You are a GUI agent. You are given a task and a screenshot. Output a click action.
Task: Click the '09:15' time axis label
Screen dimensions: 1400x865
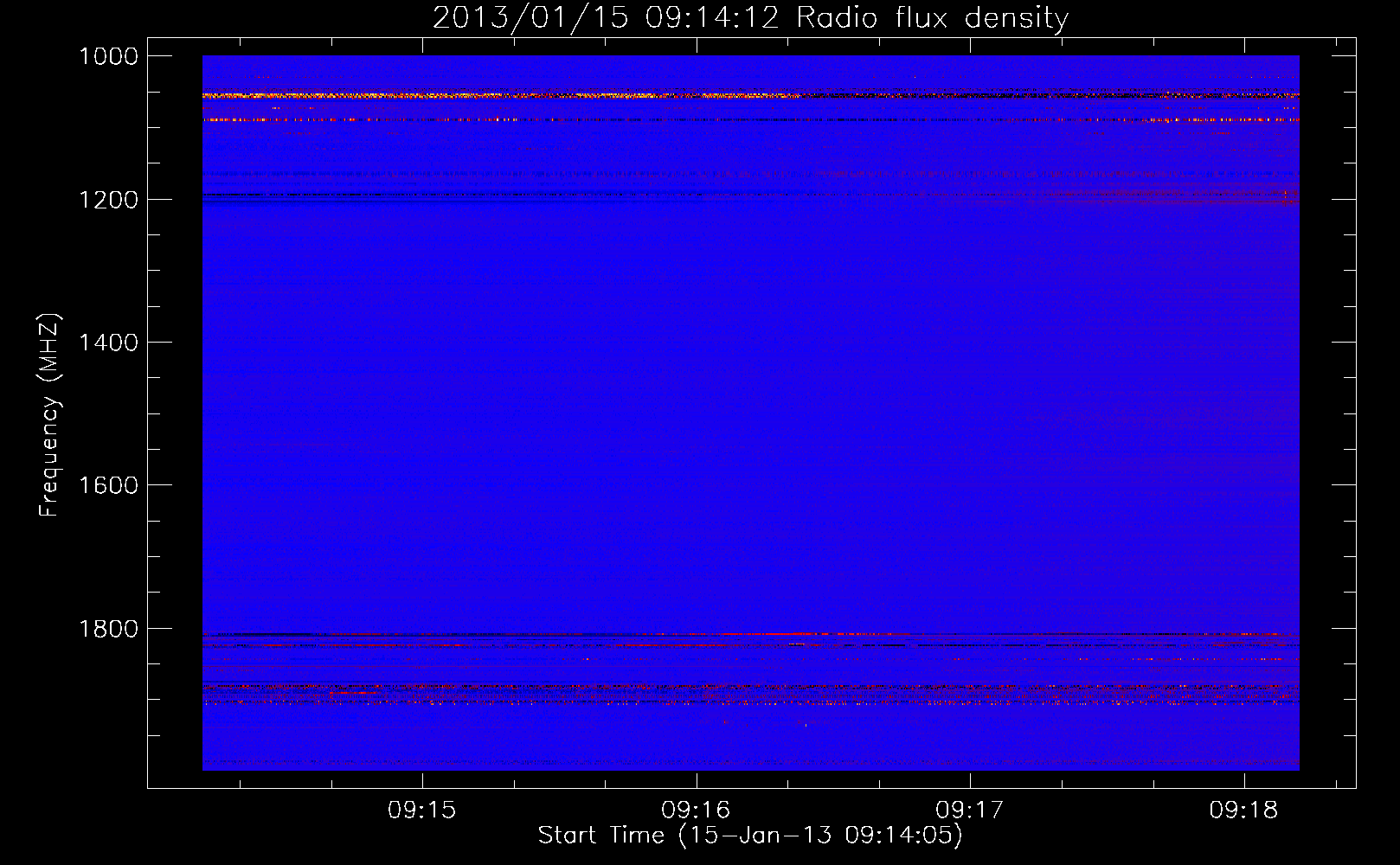pyautogui.click(x=421, y=810)
